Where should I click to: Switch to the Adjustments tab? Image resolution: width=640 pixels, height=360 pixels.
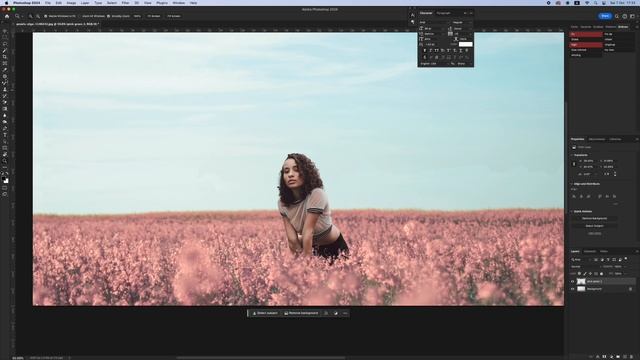[x=597, y=139]
